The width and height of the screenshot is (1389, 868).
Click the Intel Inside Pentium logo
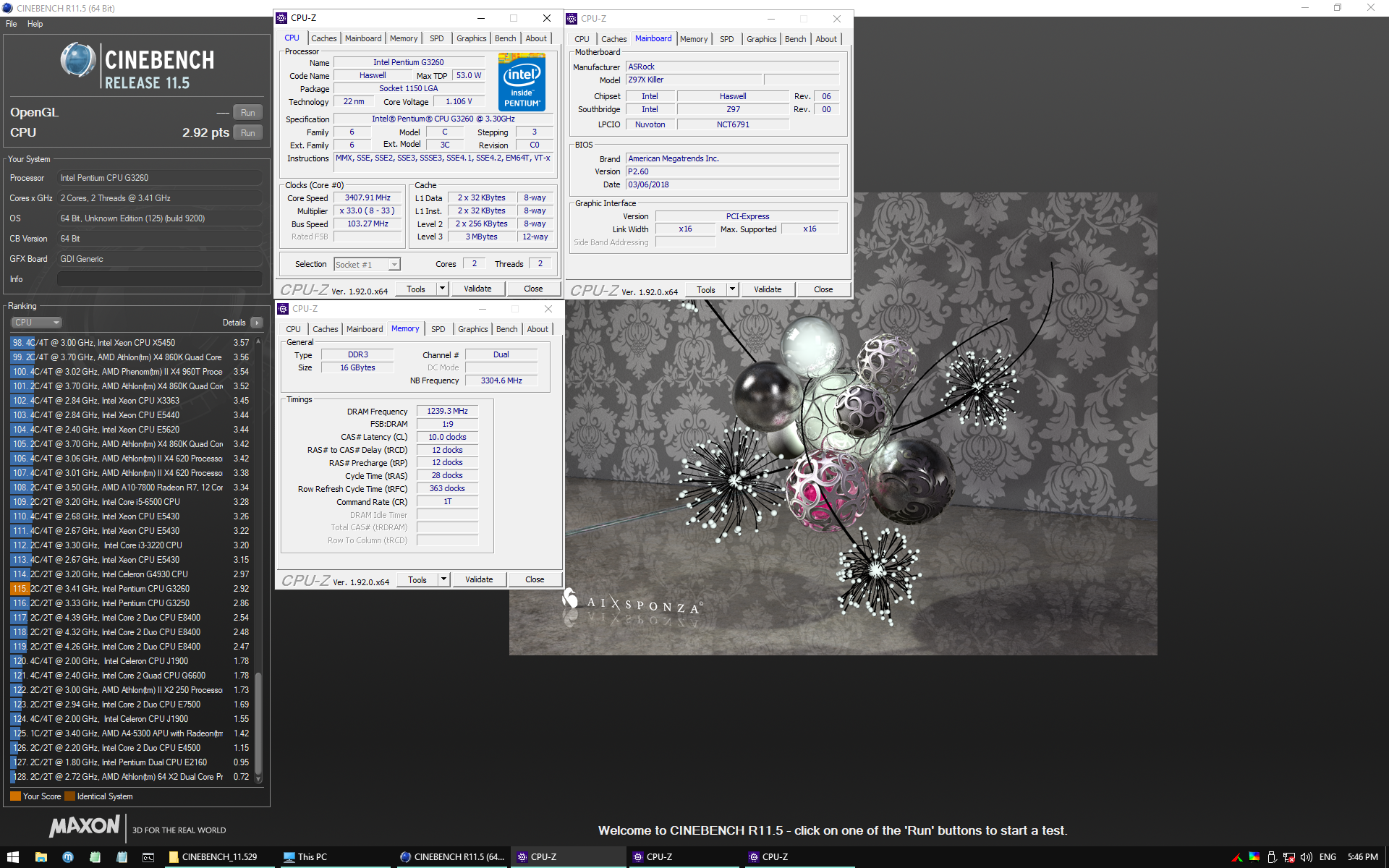pyautogui.click(x=522, y=82)
